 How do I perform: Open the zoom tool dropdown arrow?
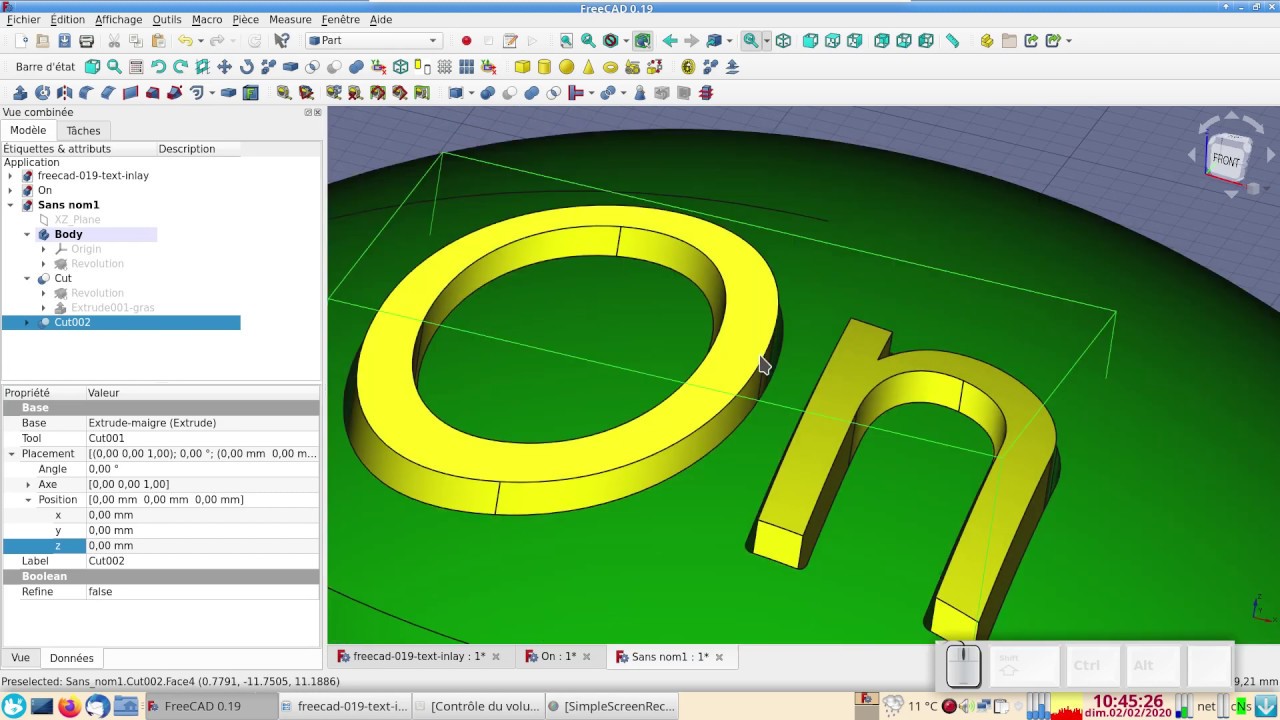click(766, 41)
